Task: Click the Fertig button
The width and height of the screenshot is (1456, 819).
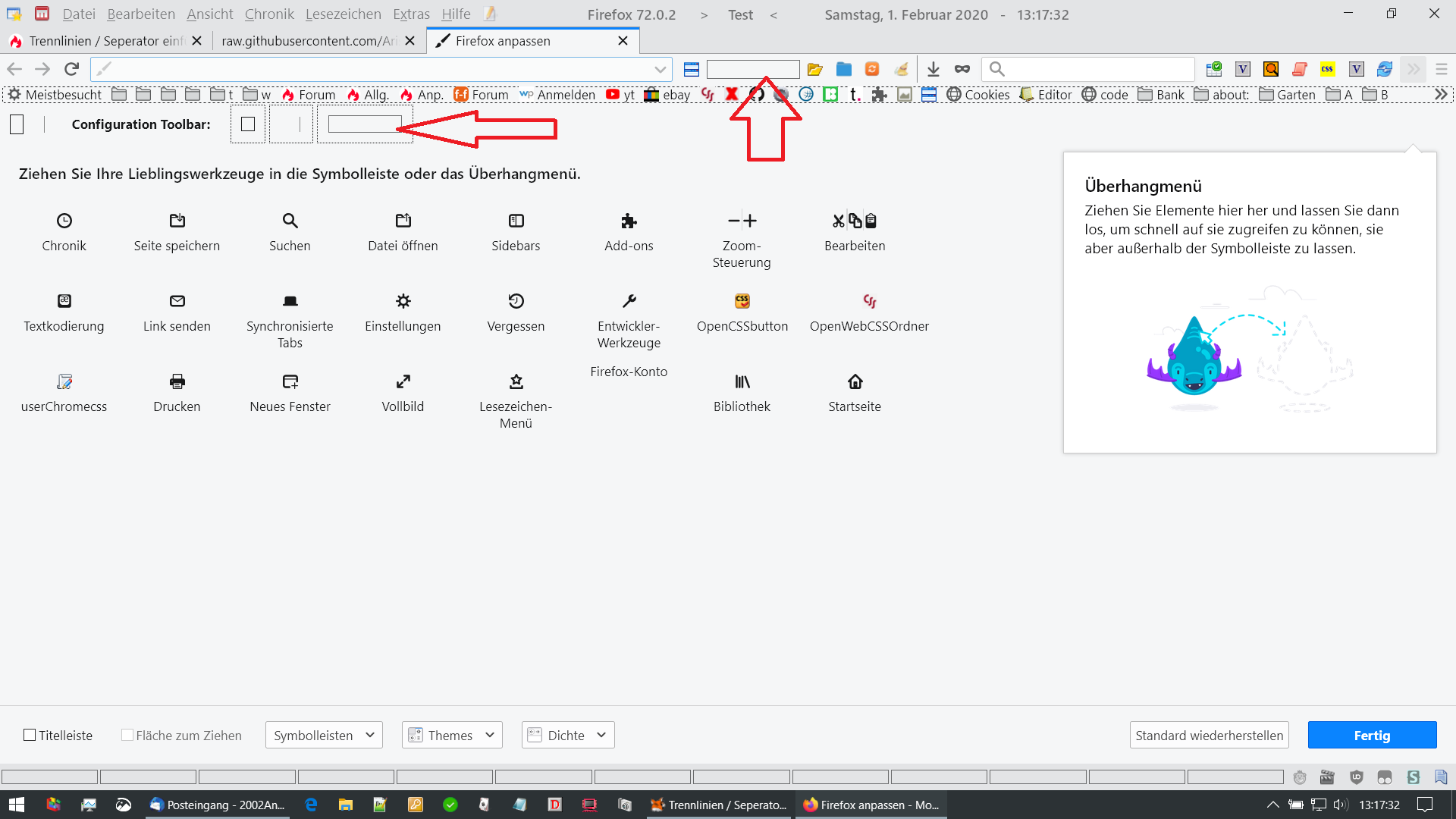Action: 1372,735
